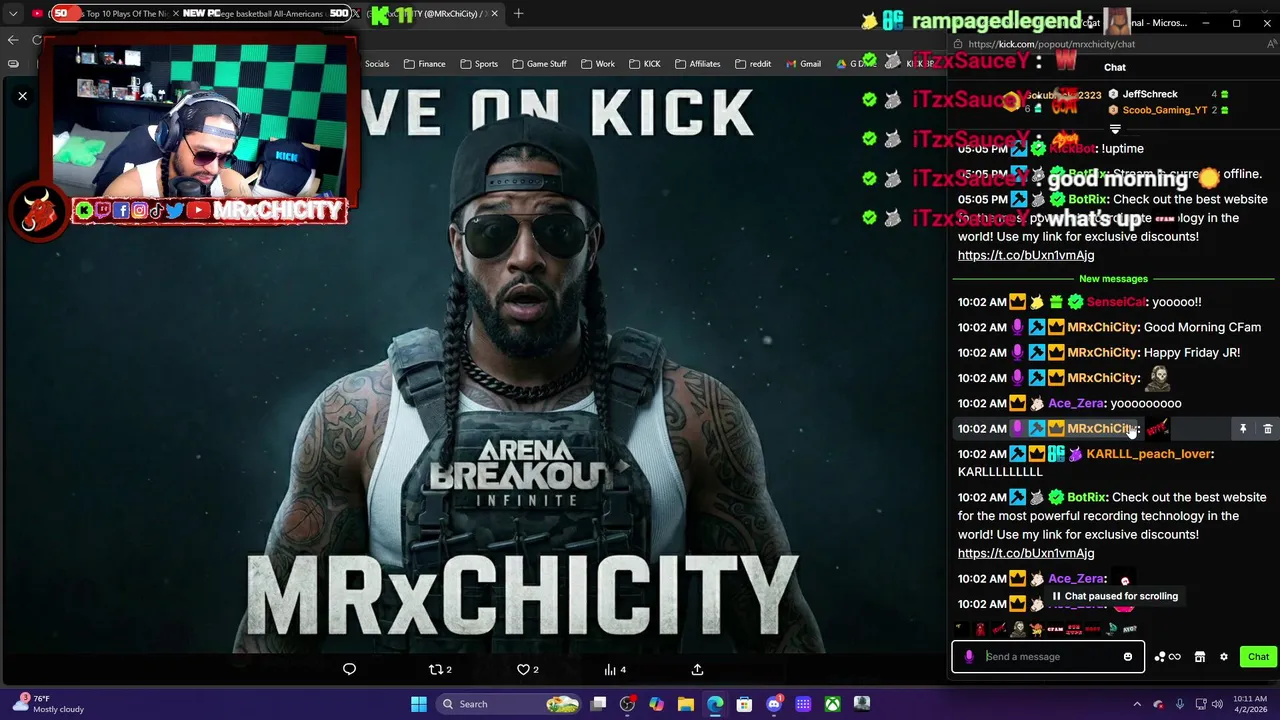1280x720 pixels.
Task: Open the reddit bookmarks folder
Action: pyautogui.click(x=753, y=64)
